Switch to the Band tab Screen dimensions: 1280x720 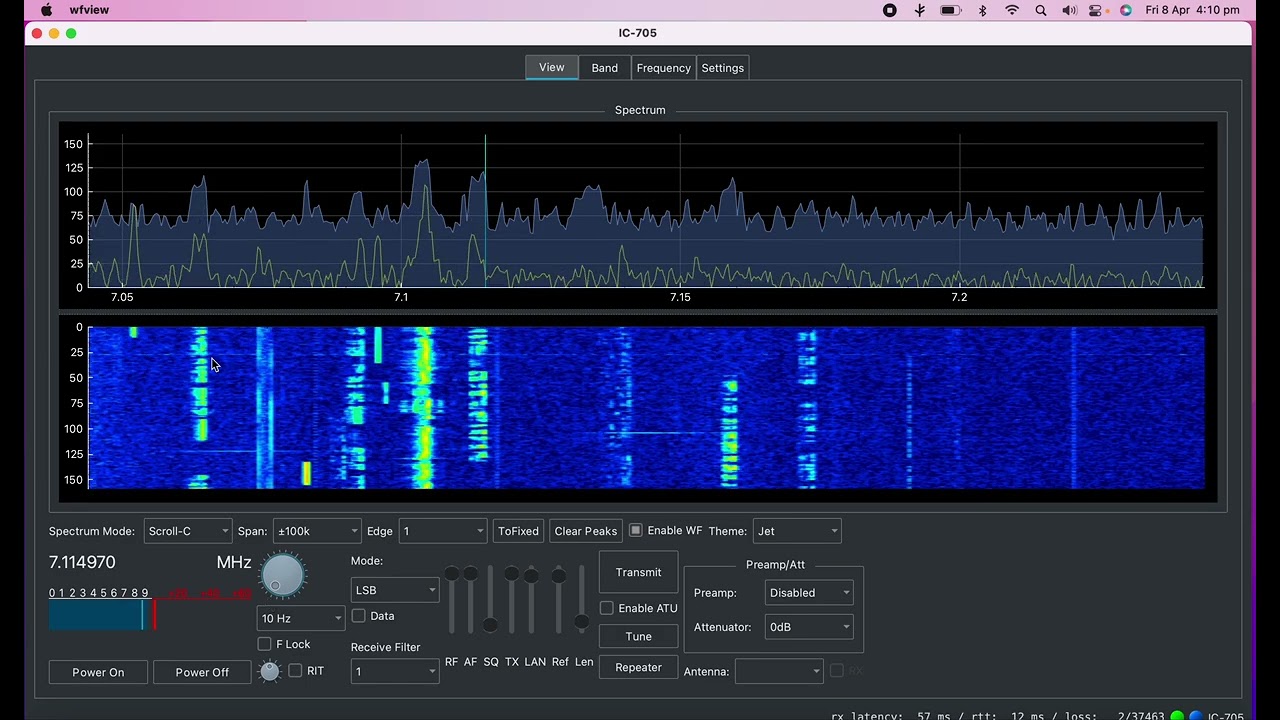(604, 68)
